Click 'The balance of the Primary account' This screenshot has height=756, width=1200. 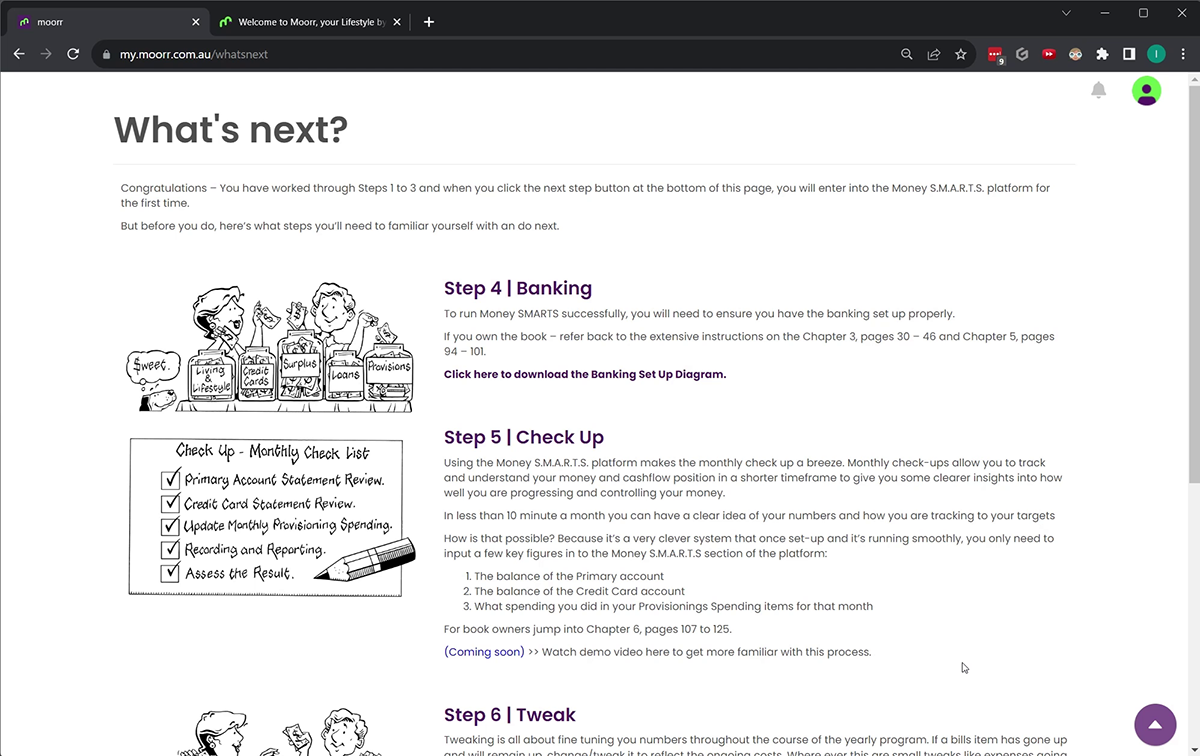tap(569, 576)
